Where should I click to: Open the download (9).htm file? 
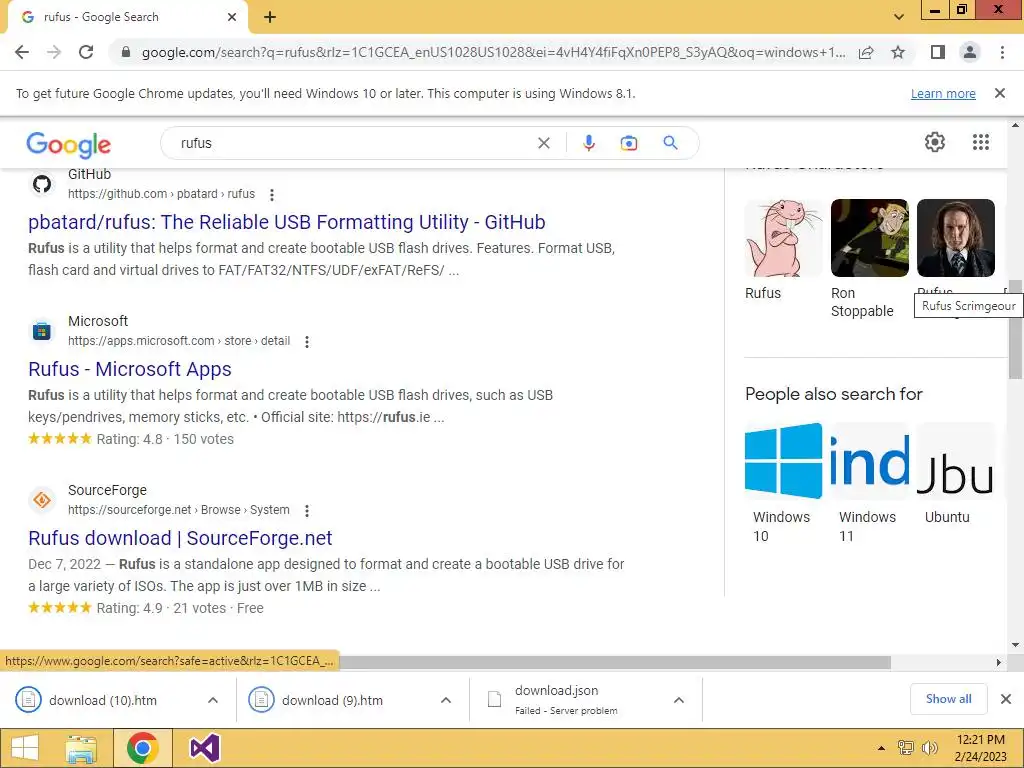click(x=332, y=700)
